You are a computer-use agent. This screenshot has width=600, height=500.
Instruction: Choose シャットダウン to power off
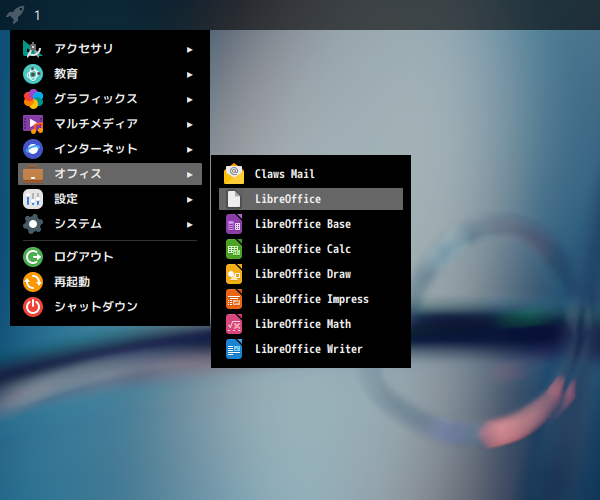(x=110, y=307)
